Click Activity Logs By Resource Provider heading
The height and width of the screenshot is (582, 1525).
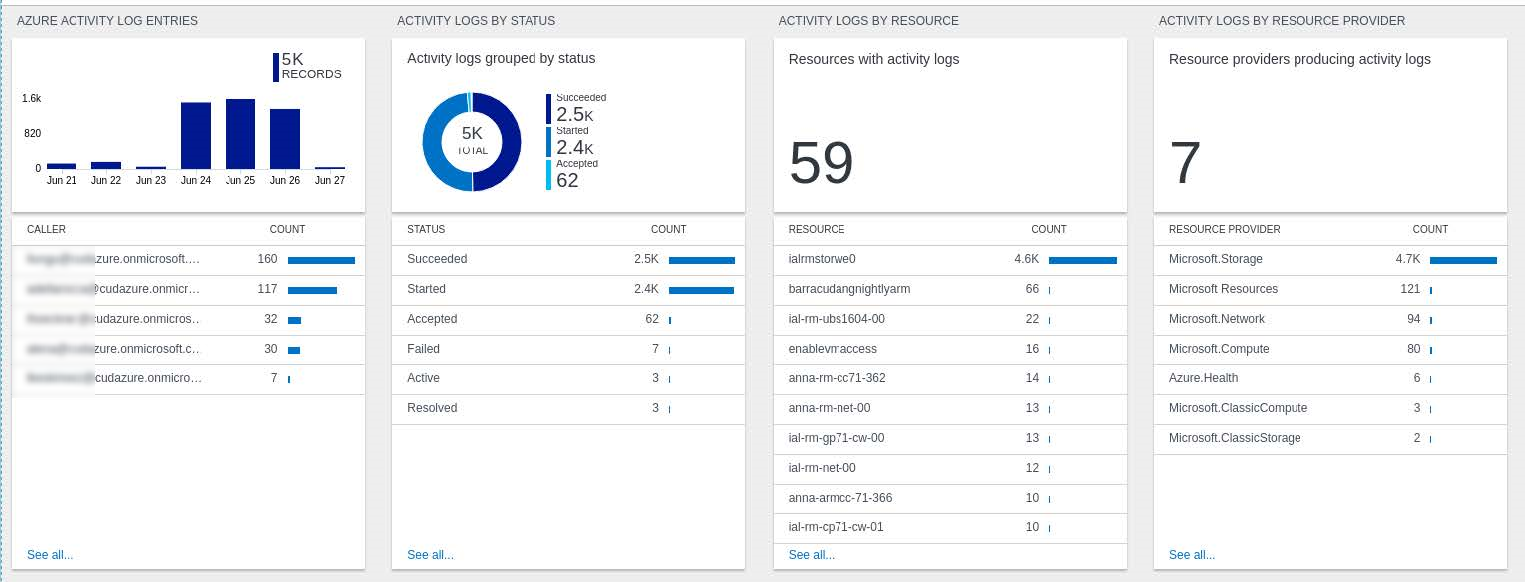[x=1282, y=21]
